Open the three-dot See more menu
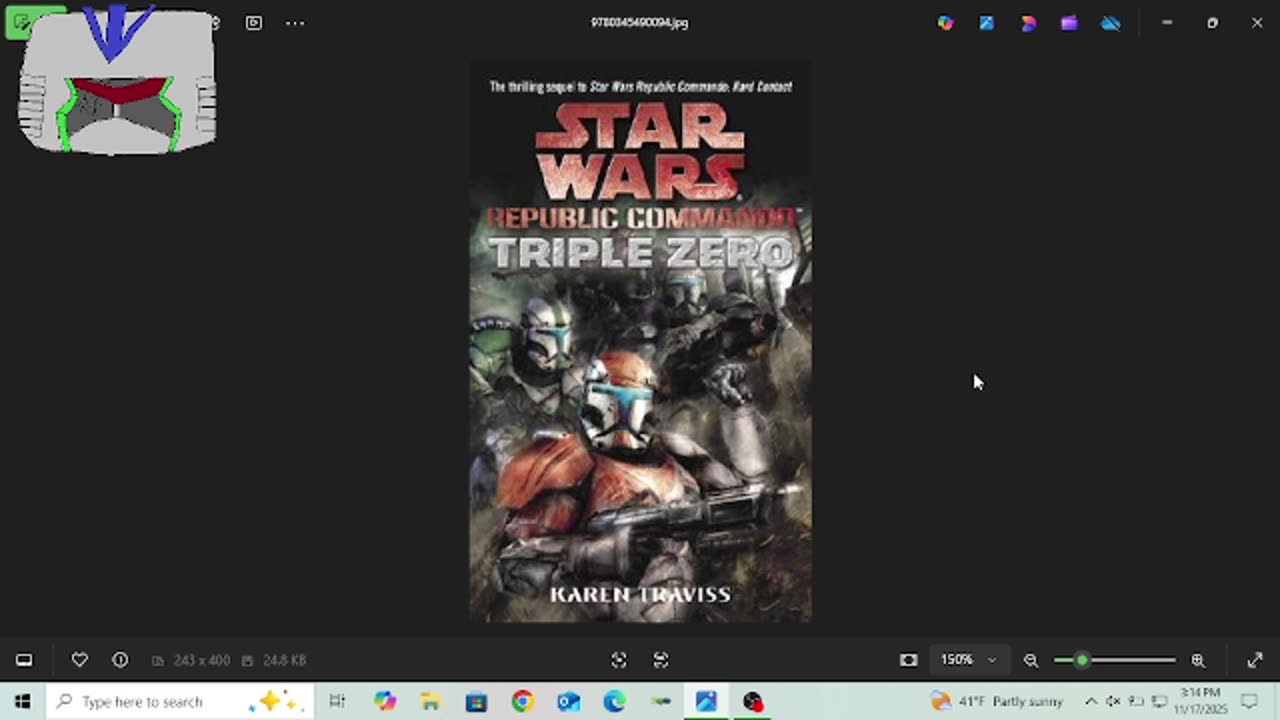The height and width of the screenshot is (720, 1280). point(295,22)
